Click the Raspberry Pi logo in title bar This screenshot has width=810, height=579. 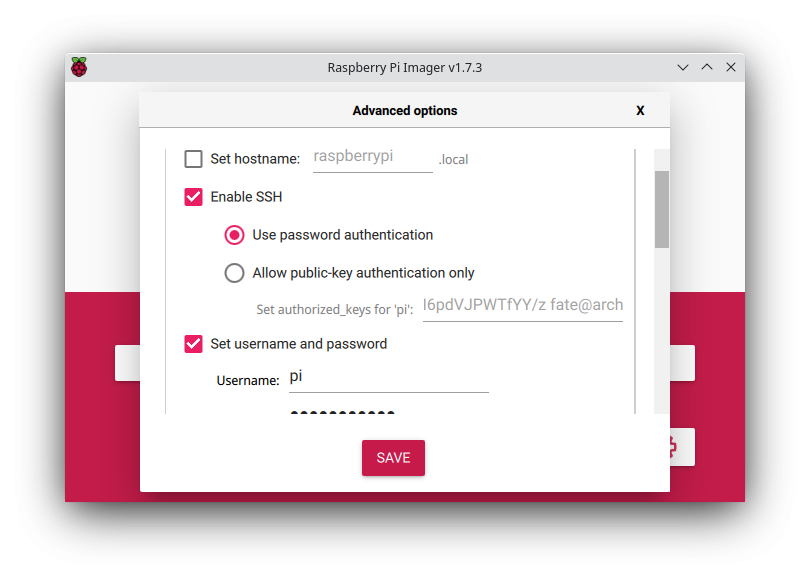79,67
